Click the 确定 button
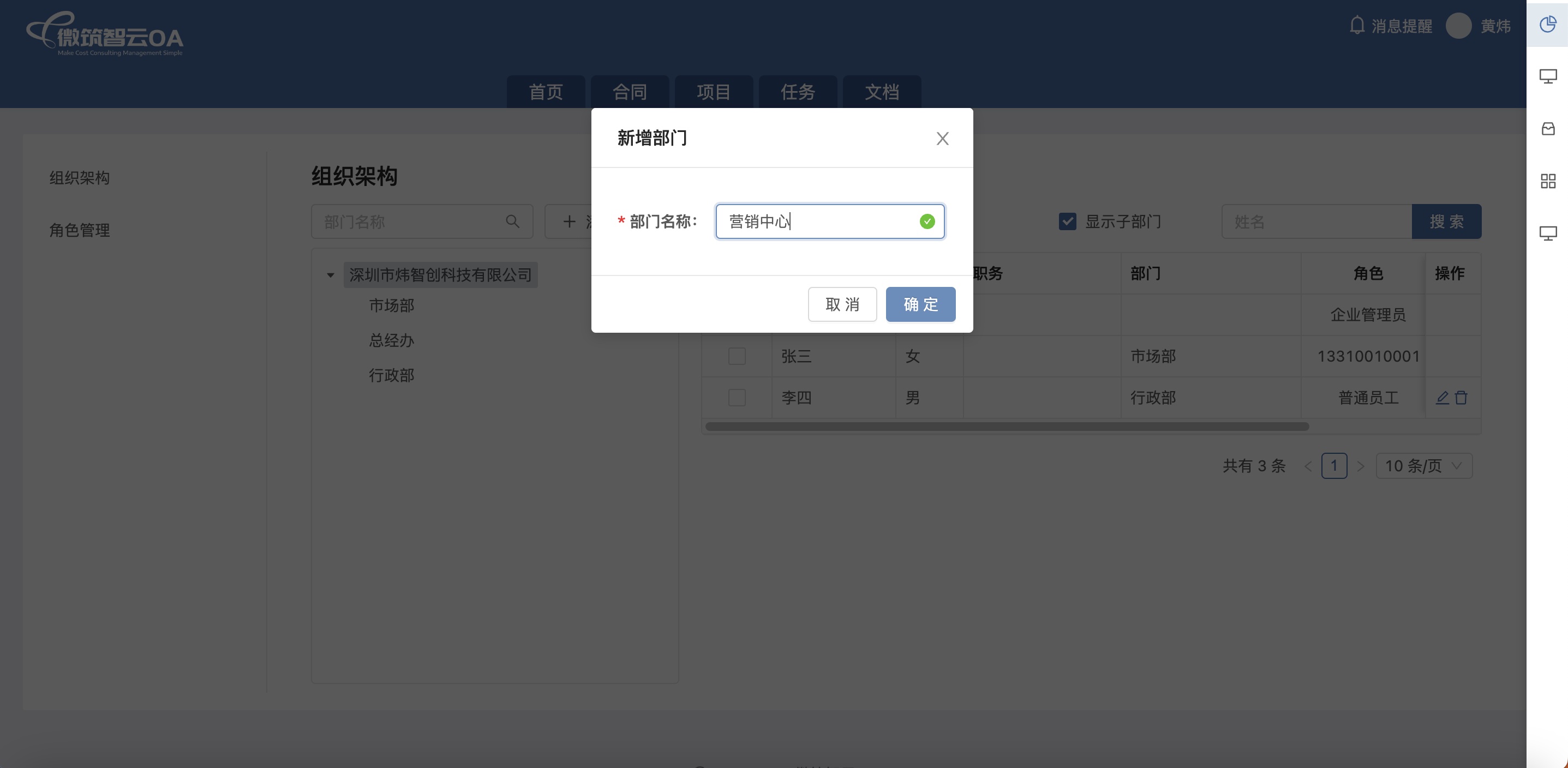The width and height of the screenshot is (1568, 768). tap(920, 304)
